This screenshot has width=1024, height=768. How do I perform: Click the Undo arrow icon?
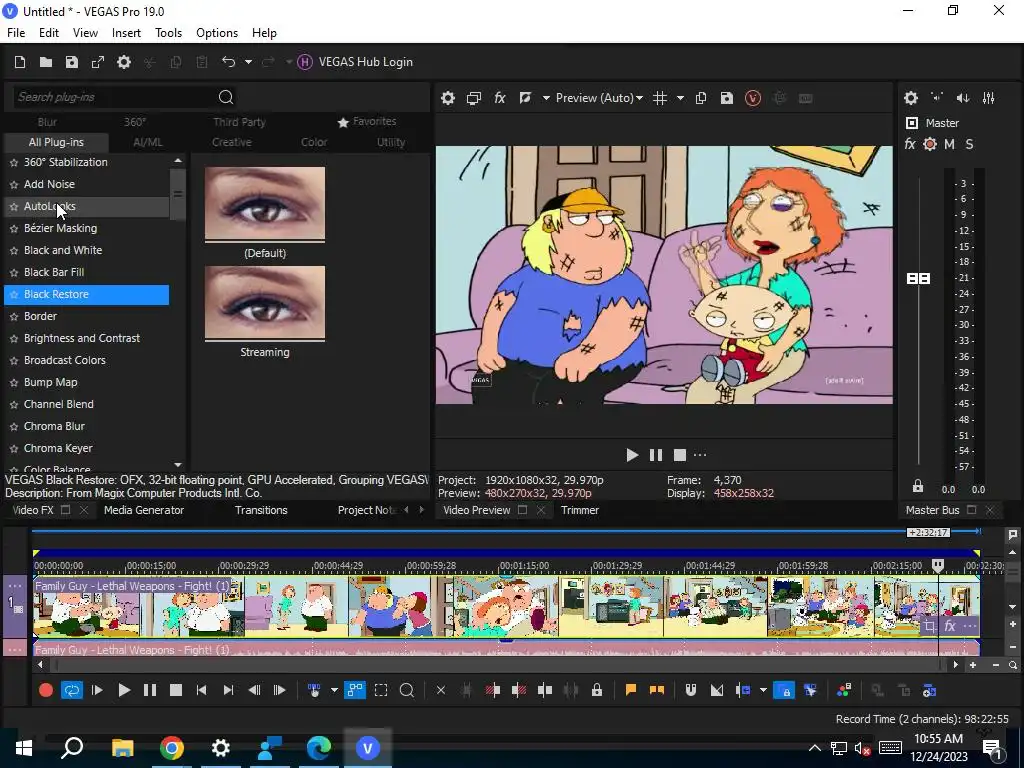click(x=228, y=62)
